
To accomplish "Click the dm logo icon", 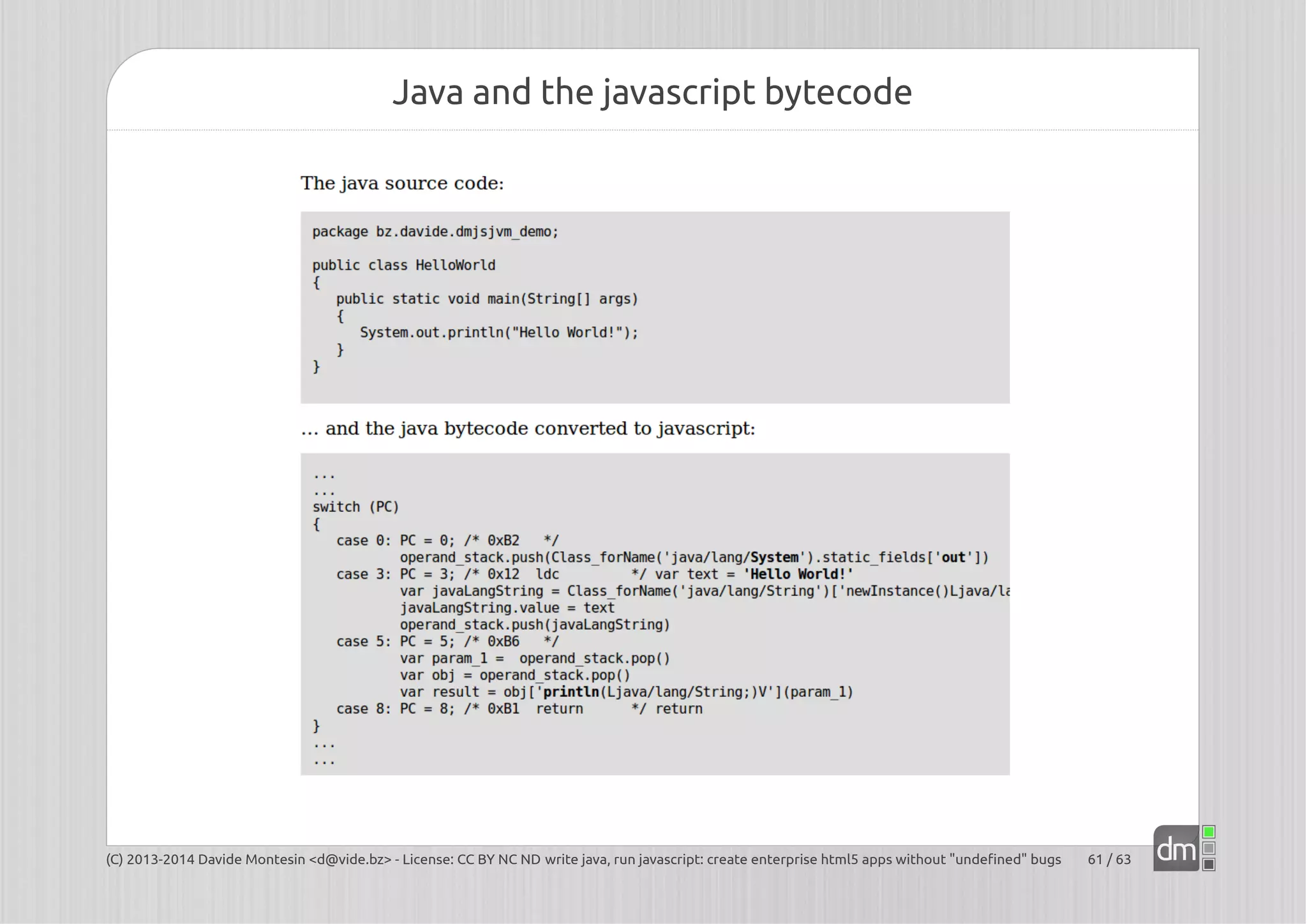I will tap(1176, 848).
